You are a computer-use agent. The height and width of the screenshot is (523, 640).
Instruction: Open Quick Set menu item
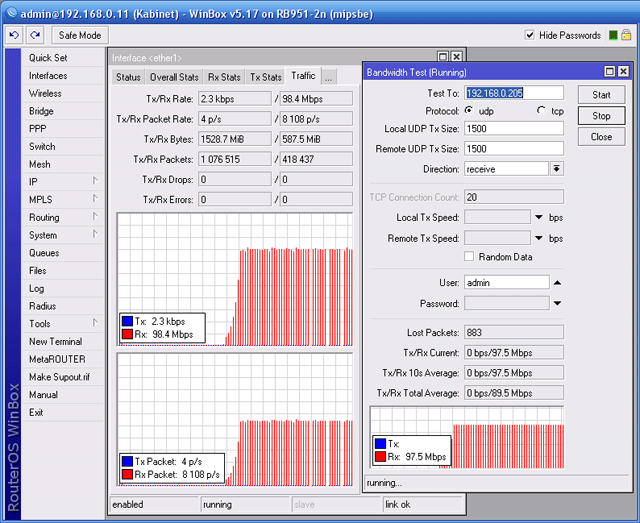pos(63,58)
